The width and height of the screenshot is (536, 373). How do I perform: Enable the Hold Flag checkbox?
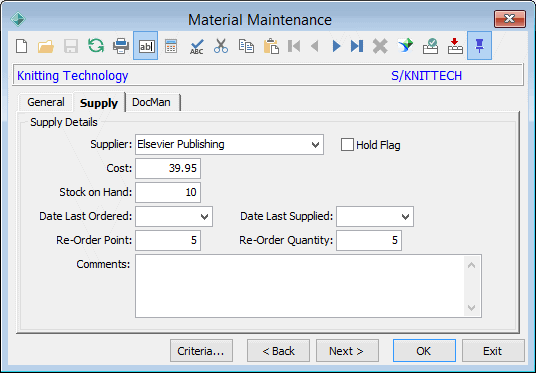click(x=347, y=145)
